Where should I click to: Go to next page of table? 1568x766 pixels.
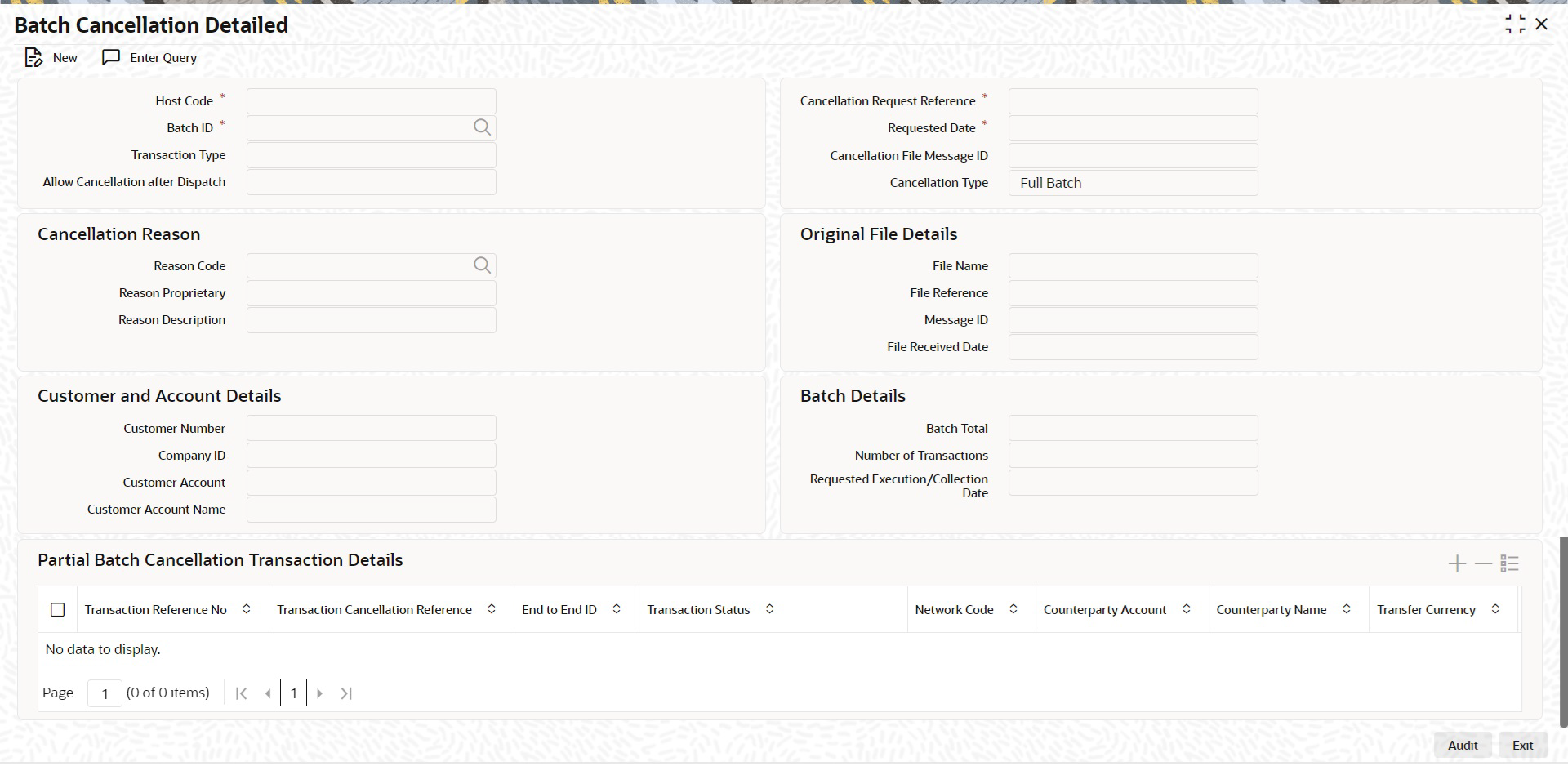coord(320,693)
